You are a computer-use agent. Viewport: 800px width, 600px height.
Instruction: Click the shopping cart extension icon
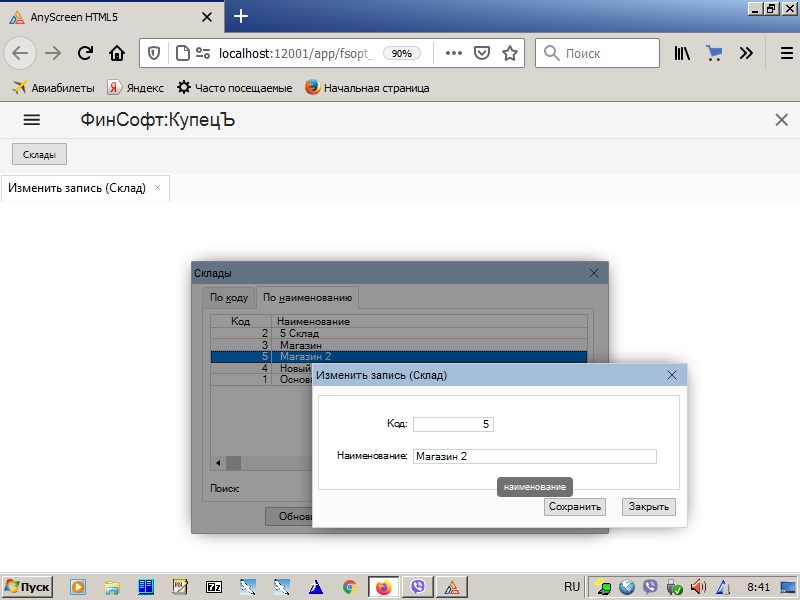click(714, 53)
